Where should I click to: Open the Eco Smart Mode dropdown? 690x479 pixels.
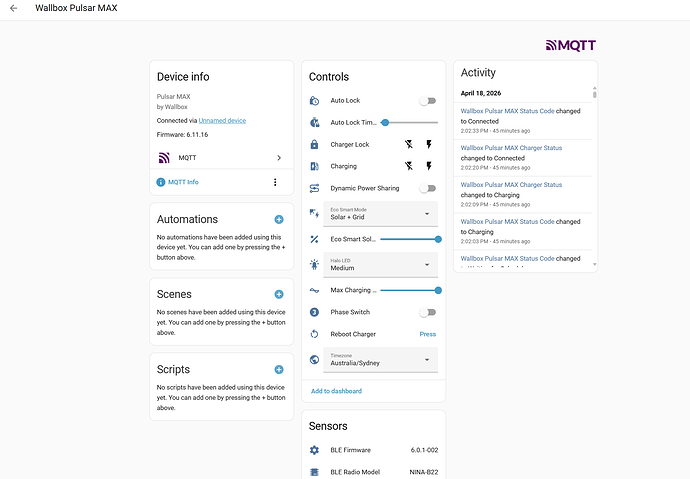point(381,214)
